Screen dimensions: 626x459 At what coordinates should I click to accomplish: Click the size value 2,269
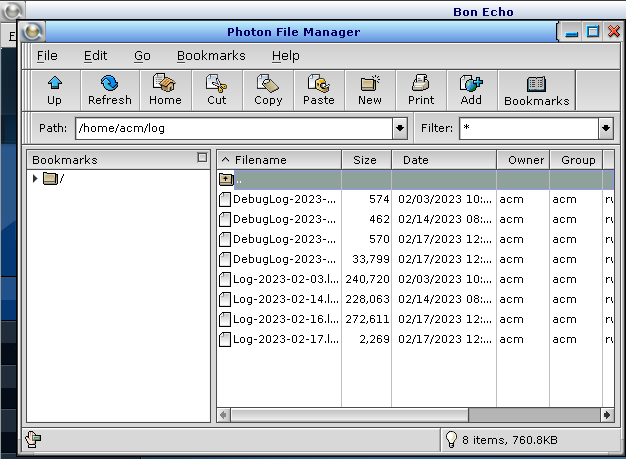tap(374, 339)
